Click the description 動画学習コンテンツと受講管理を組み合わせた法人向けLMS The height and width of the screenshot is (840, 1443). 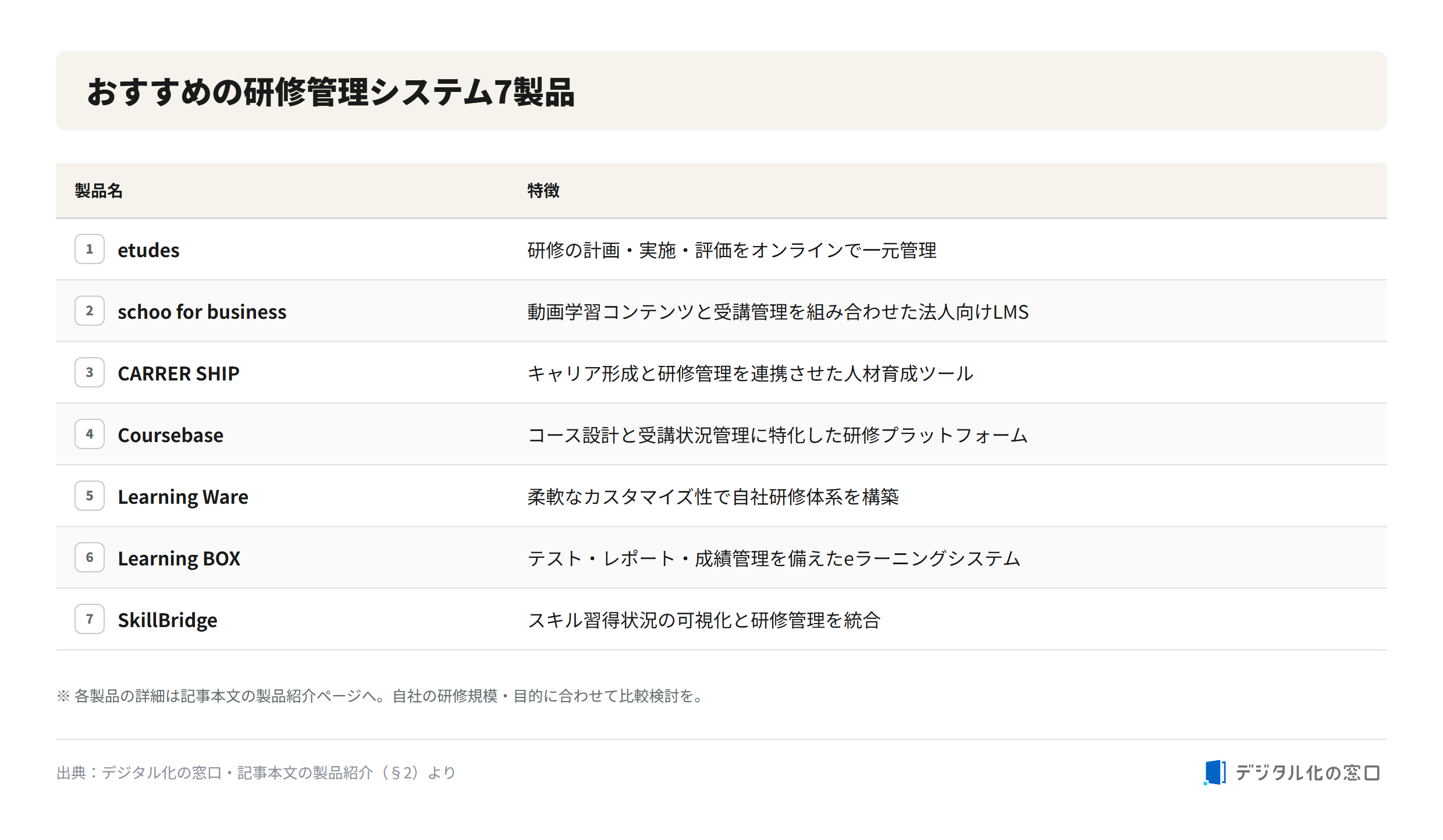[x=778, y=312]
